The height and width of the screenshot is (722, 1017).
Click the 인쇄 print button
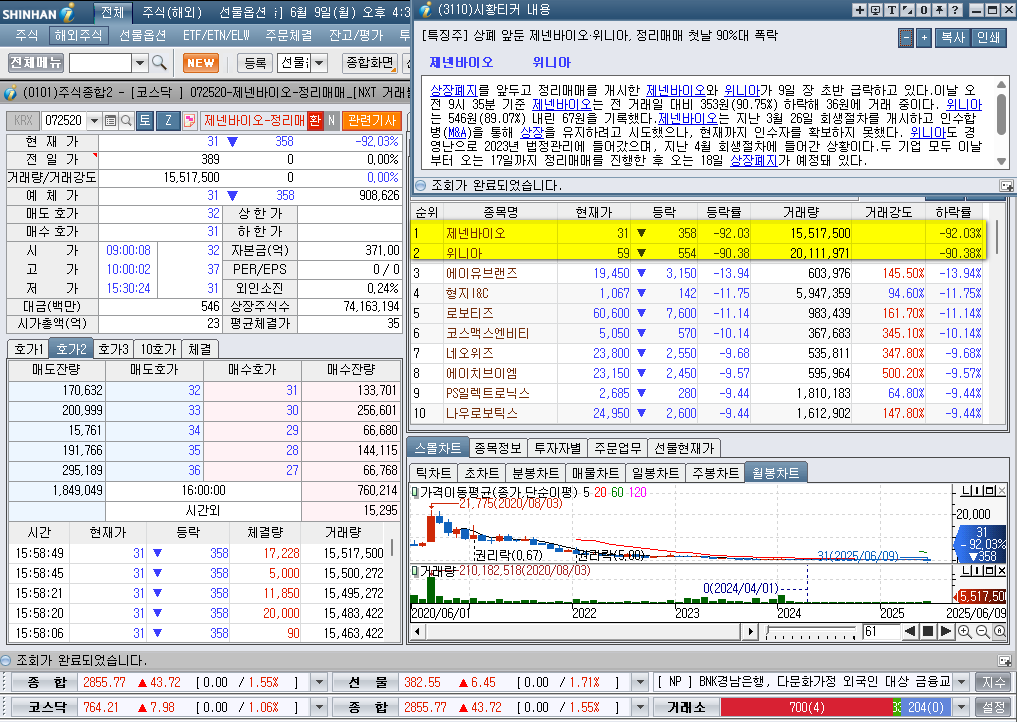coord(988,38)
